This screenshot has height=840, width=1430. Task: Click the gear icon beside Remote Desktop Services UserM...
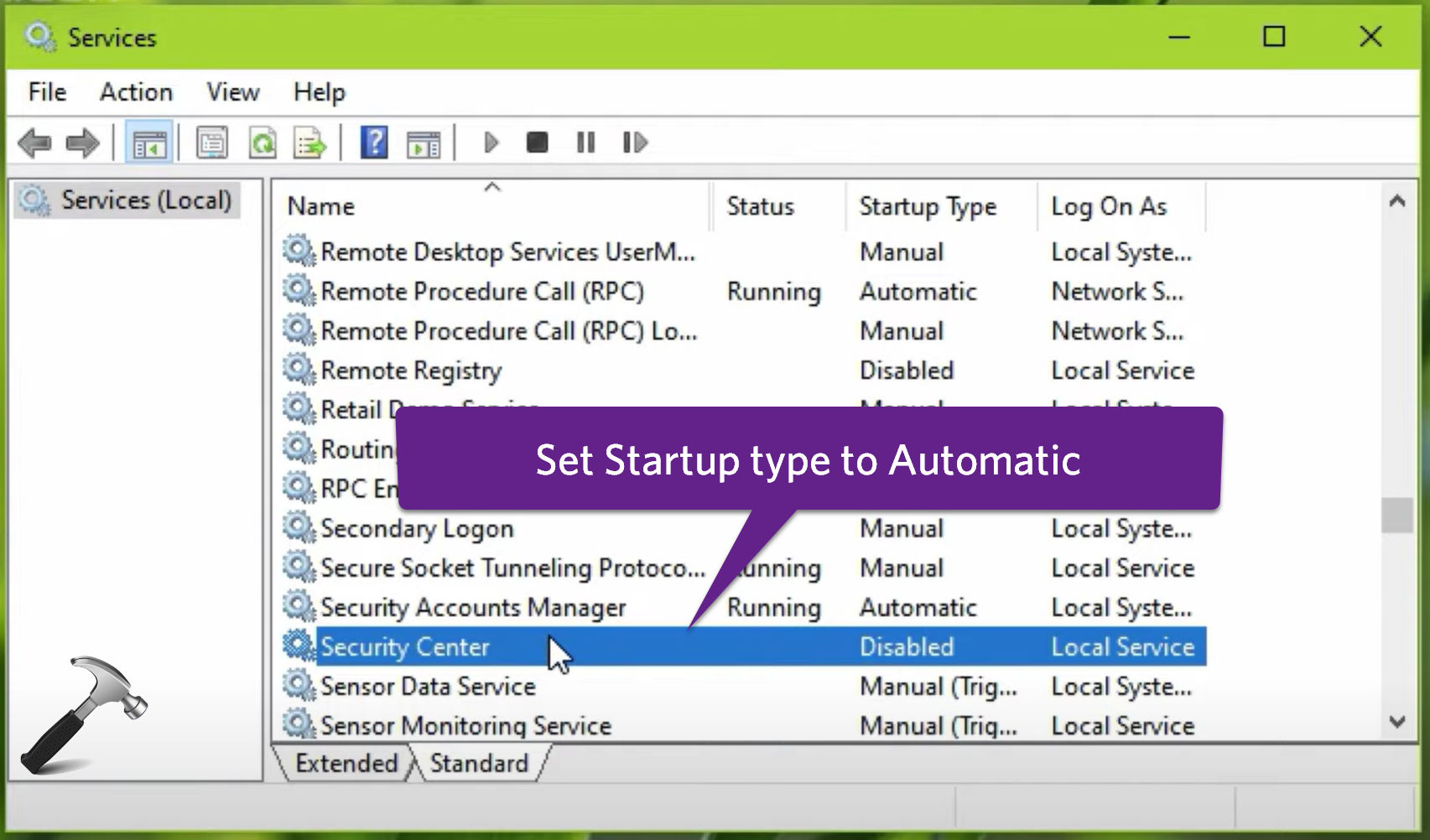299,251
